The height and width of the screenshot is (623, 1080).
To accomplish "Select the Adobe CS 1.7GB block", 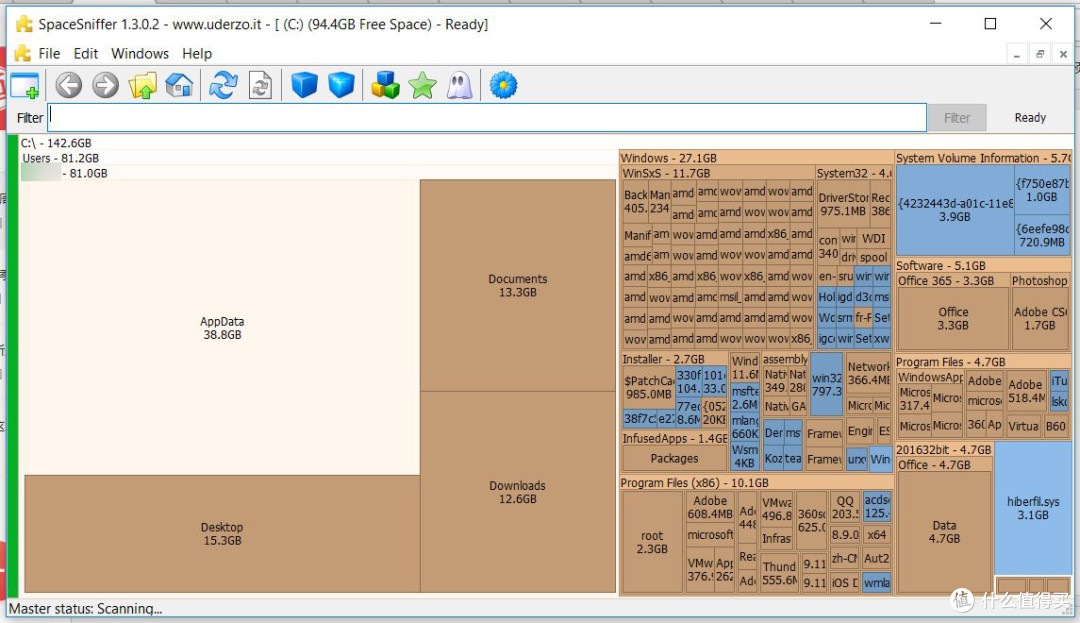I will tap(1040, 319).
